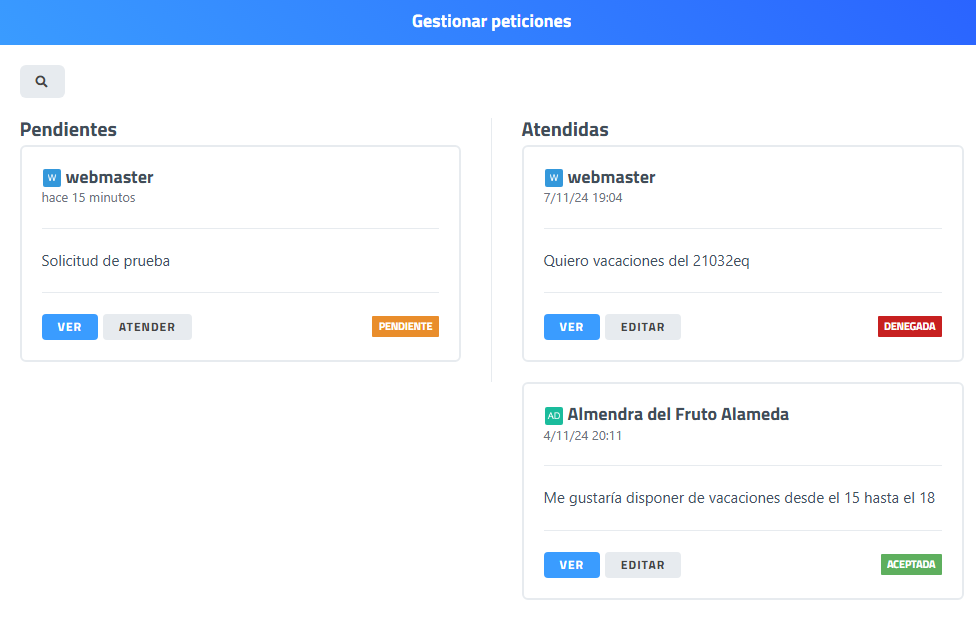976x635 pixels.
Task: Click the green ACEPTADA status badge
Action: tap(911, 564)
